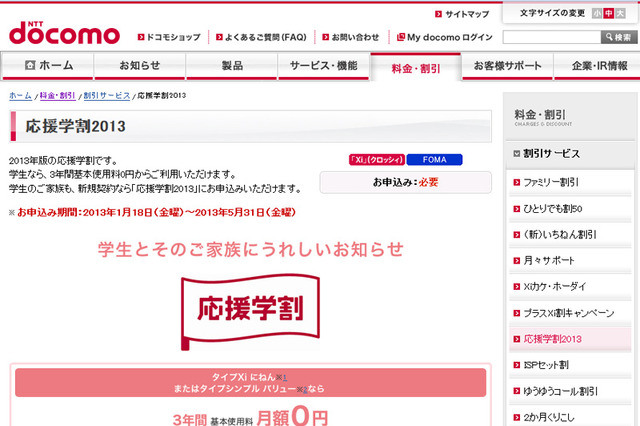The height and width of the screenshot is (426, 640).
Task: Click arrow icon beside 月々サポート
Action: coord(517,260)
